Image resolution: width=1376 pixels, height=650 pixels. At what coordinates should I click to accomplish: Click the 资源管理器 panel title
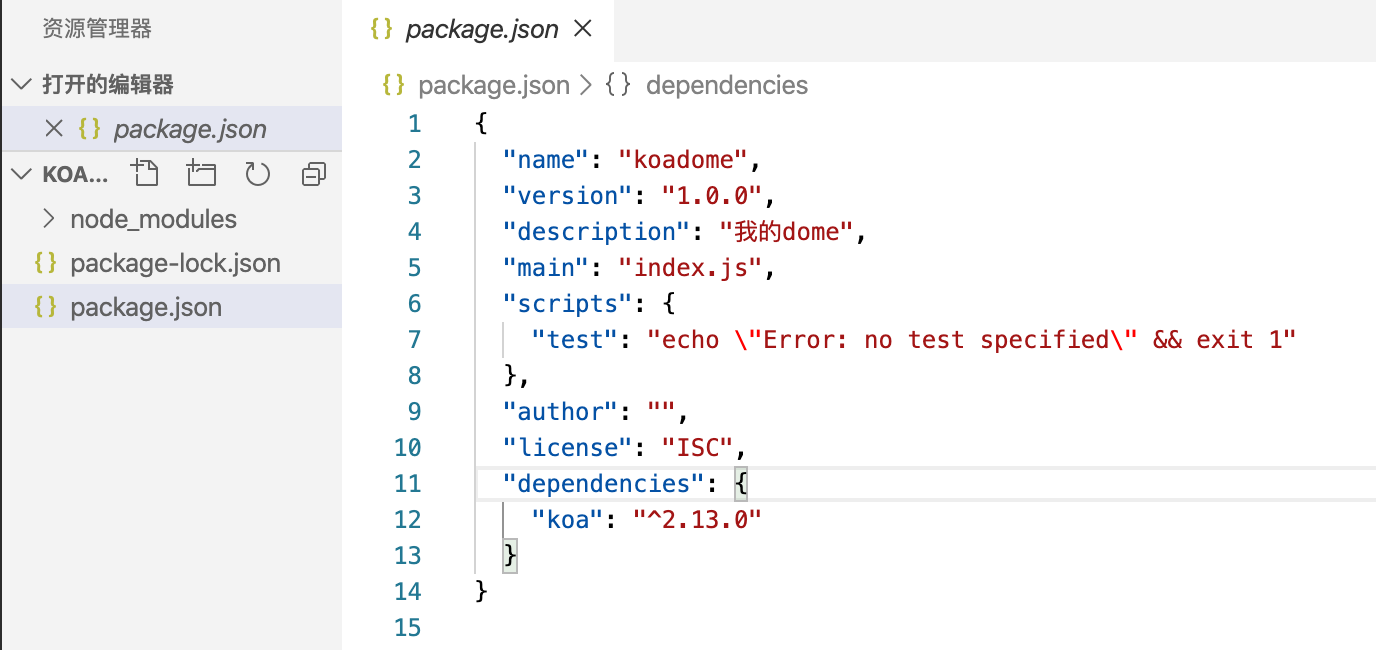pyautogui.click(x=97, y=29)
